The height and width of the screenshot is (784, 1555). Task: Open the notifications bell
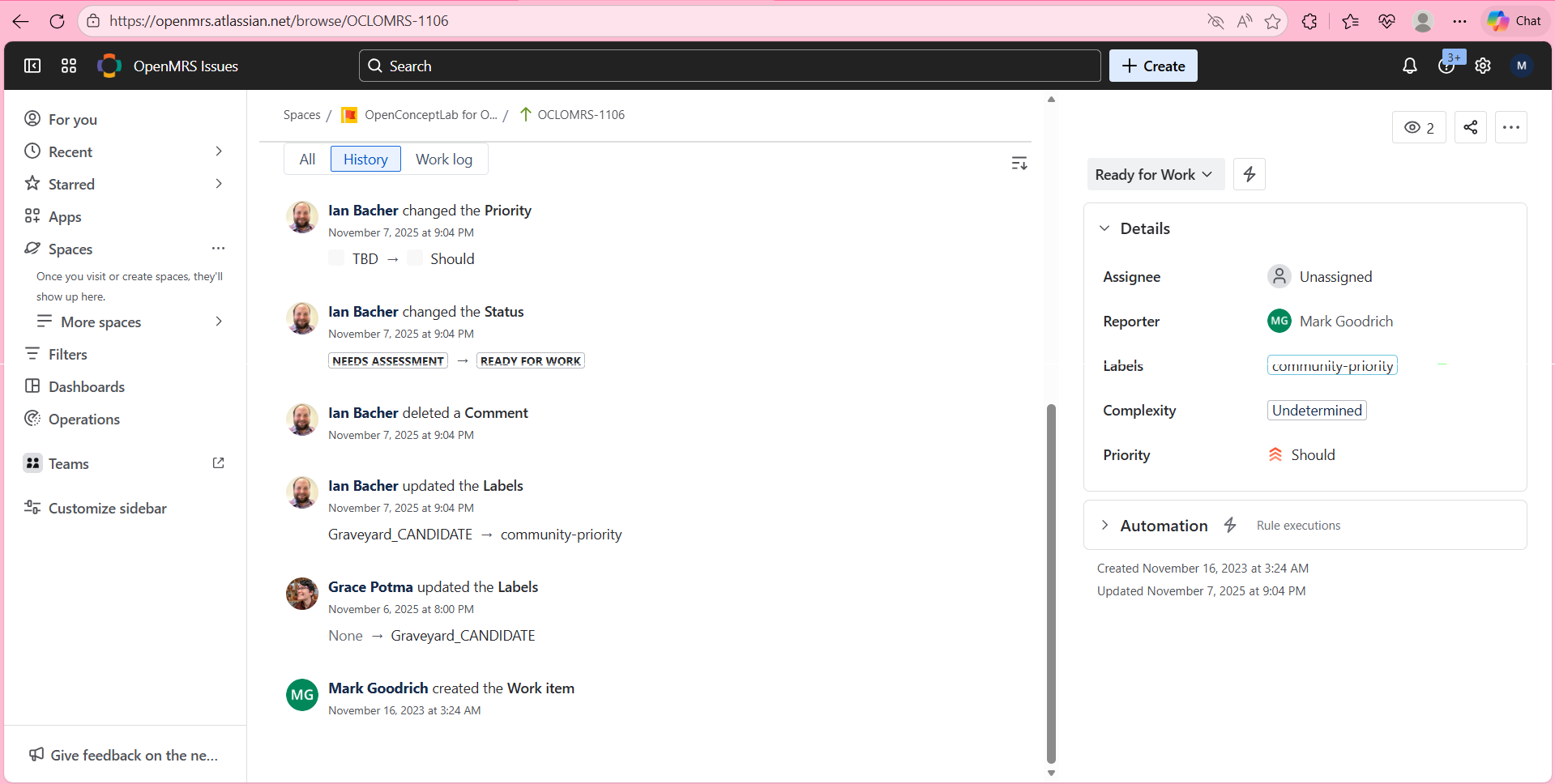click(1409, 66)
